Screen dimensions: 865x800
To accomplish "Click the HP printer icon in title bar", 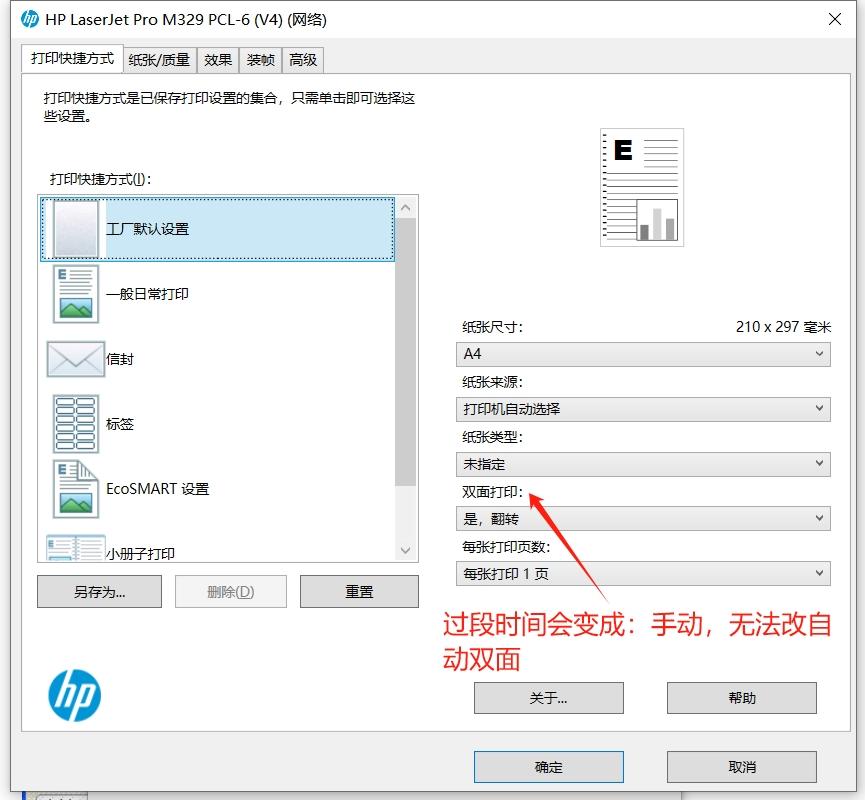I will click(x=30, y=19).
